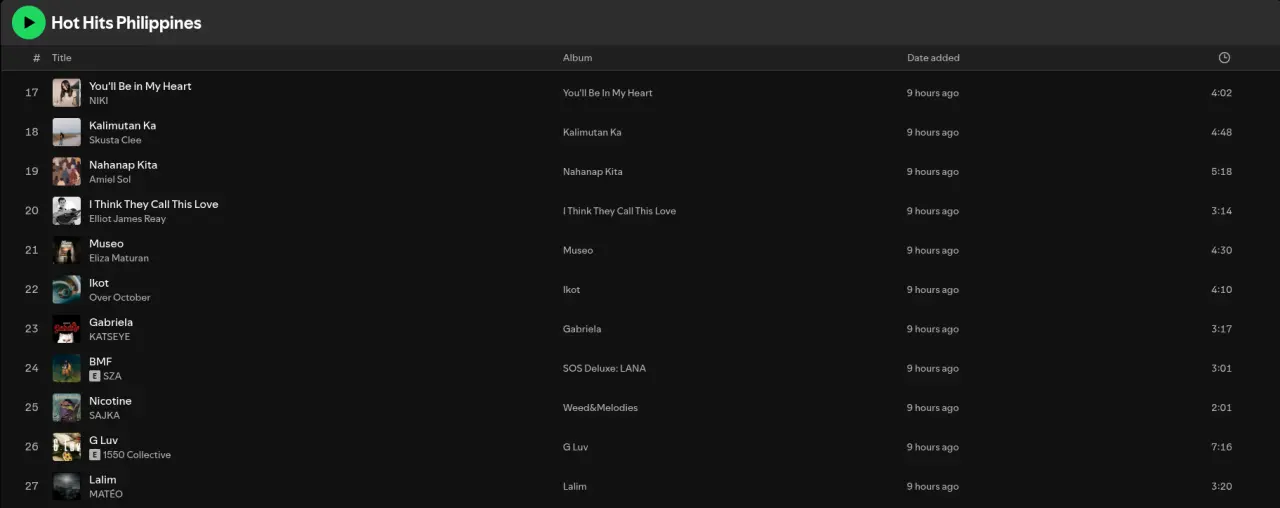Select track title Gabriela
Image resolution: width=1280 pixels, height=508 pixels.
(x=111, y=322)
